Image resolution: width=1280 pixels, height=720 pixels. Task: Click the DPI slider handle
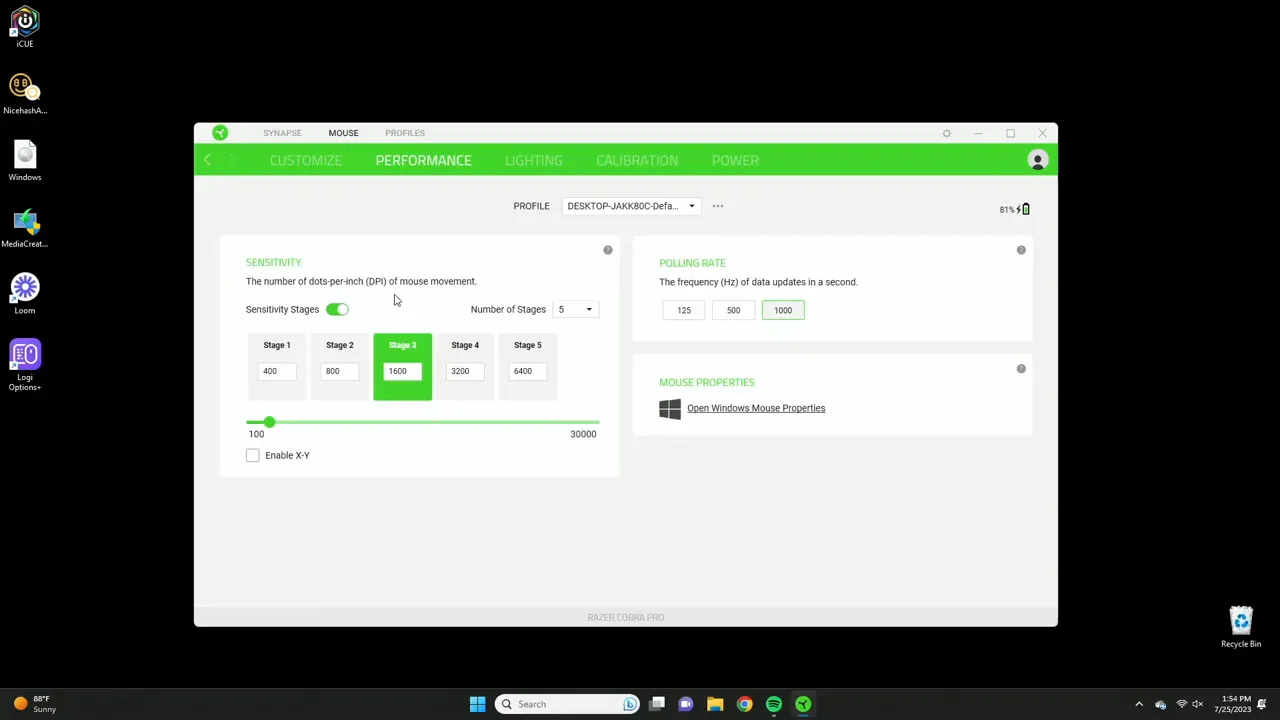[x=268, y=422]
